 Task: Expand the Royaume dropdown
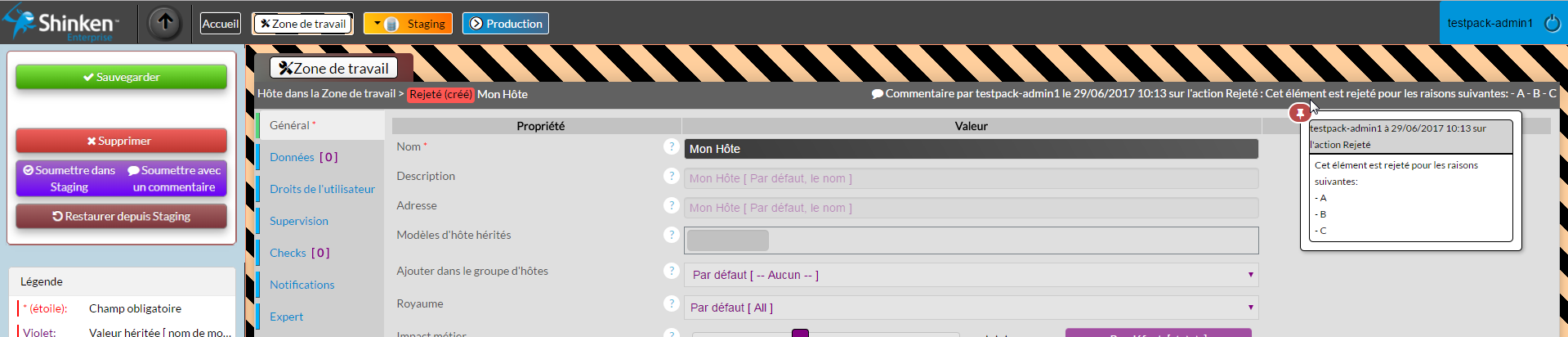pos(971,308)
